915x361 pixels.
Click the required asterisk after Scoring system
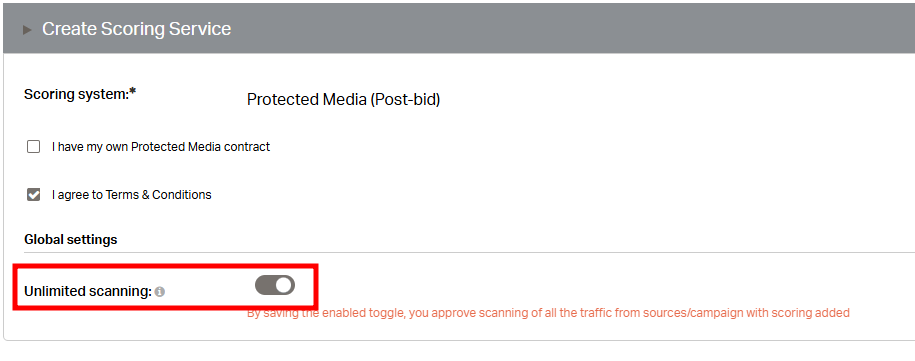[x=132, y=92]
